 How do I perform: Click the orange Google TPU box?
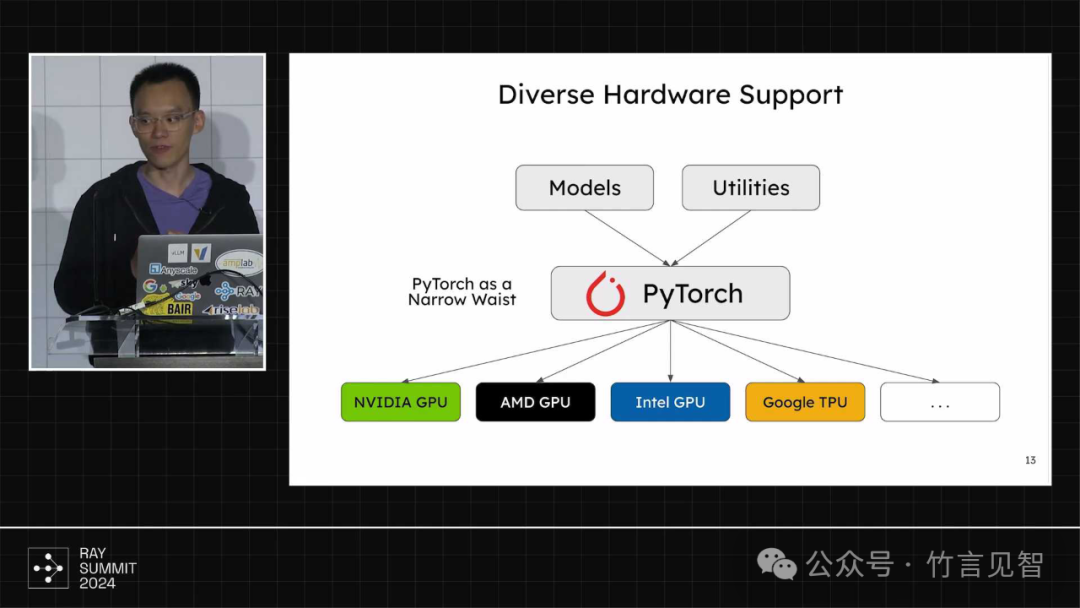pyautogui.click(x=805, y=402)
